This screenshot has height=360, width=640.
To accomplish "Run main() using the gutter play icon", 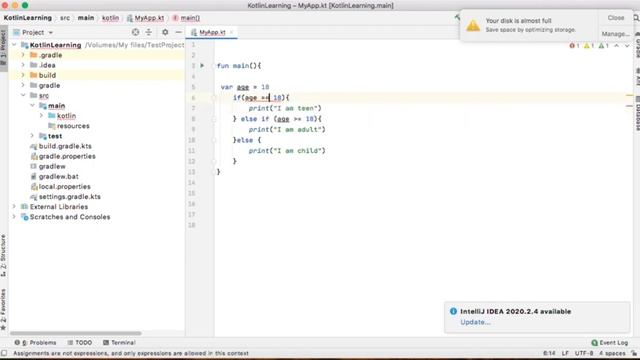I will pyautogui.click(x=202, y=65).
